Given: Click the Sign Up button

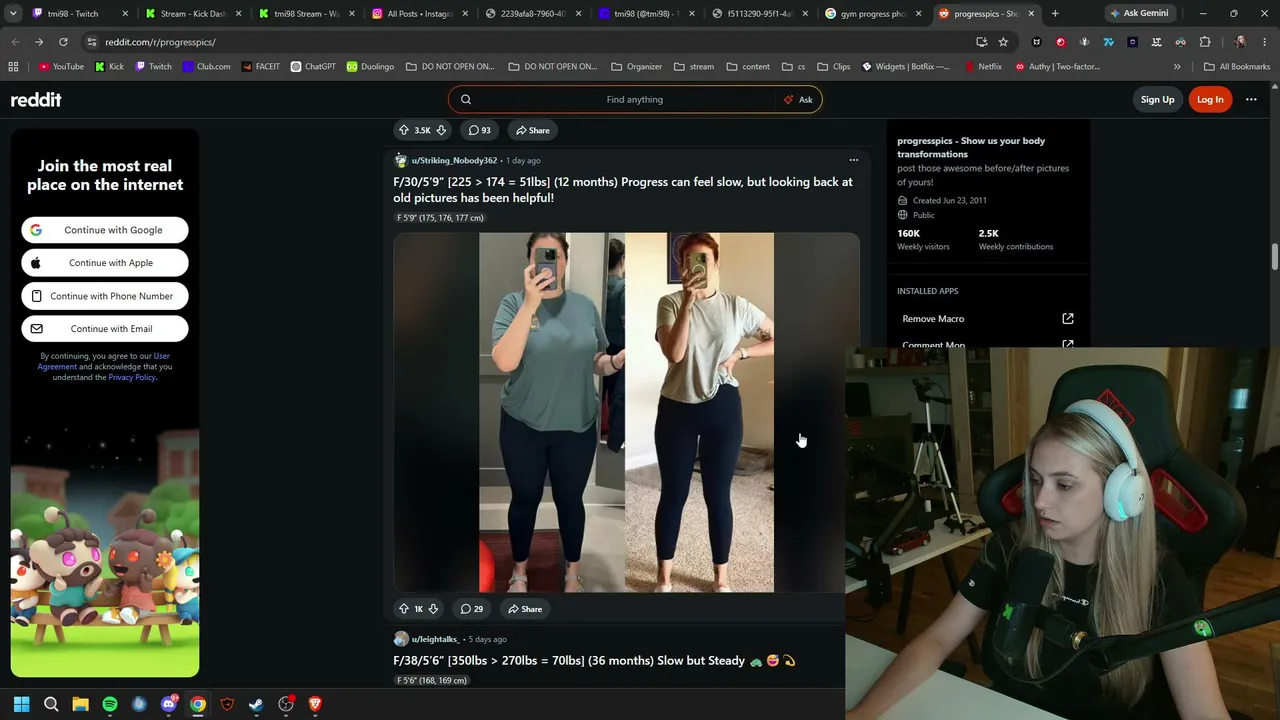Looking at the screenshot, I should (1157, 99).
